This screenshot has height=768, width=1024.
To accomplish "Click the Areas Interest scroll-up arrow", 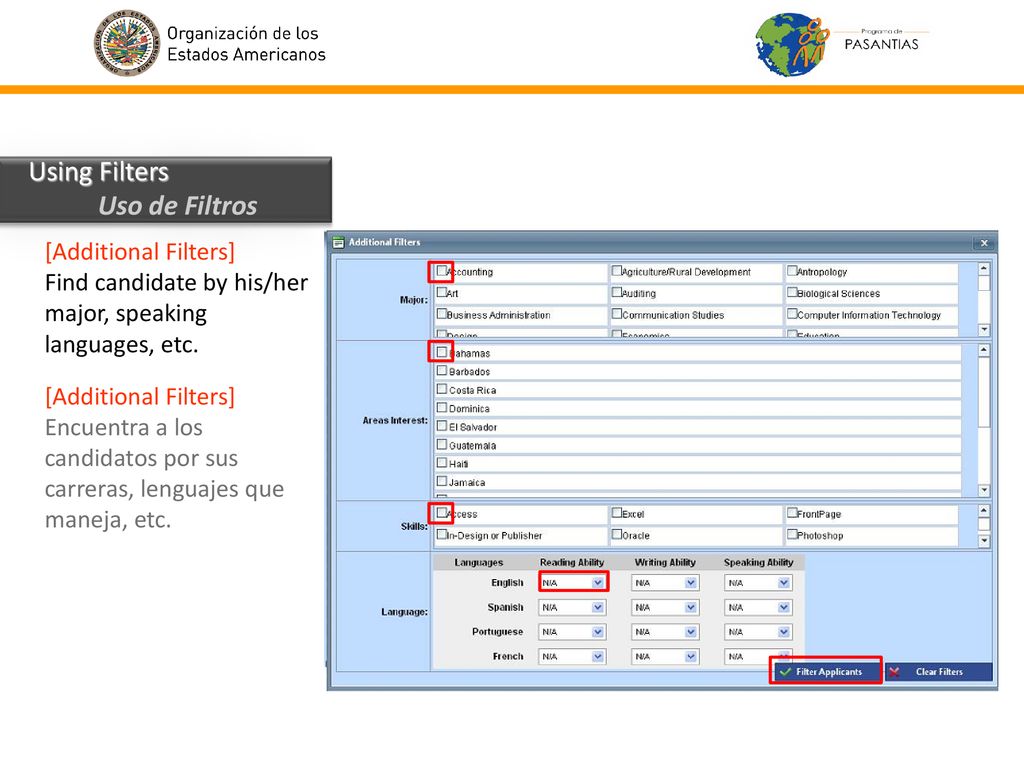I will [984, 350].
